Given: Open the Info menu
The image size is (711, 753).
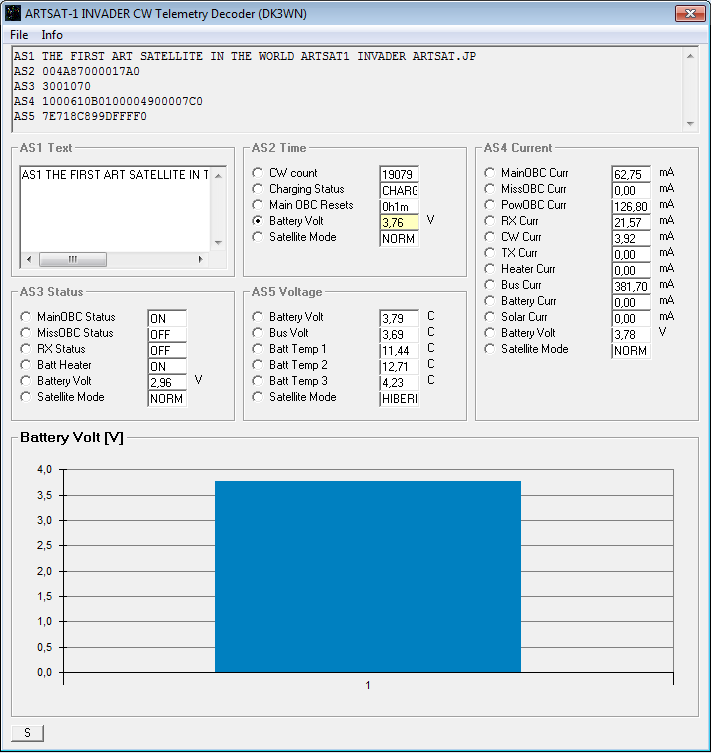Looking at the screenshot, I should [x=52, y=35].
